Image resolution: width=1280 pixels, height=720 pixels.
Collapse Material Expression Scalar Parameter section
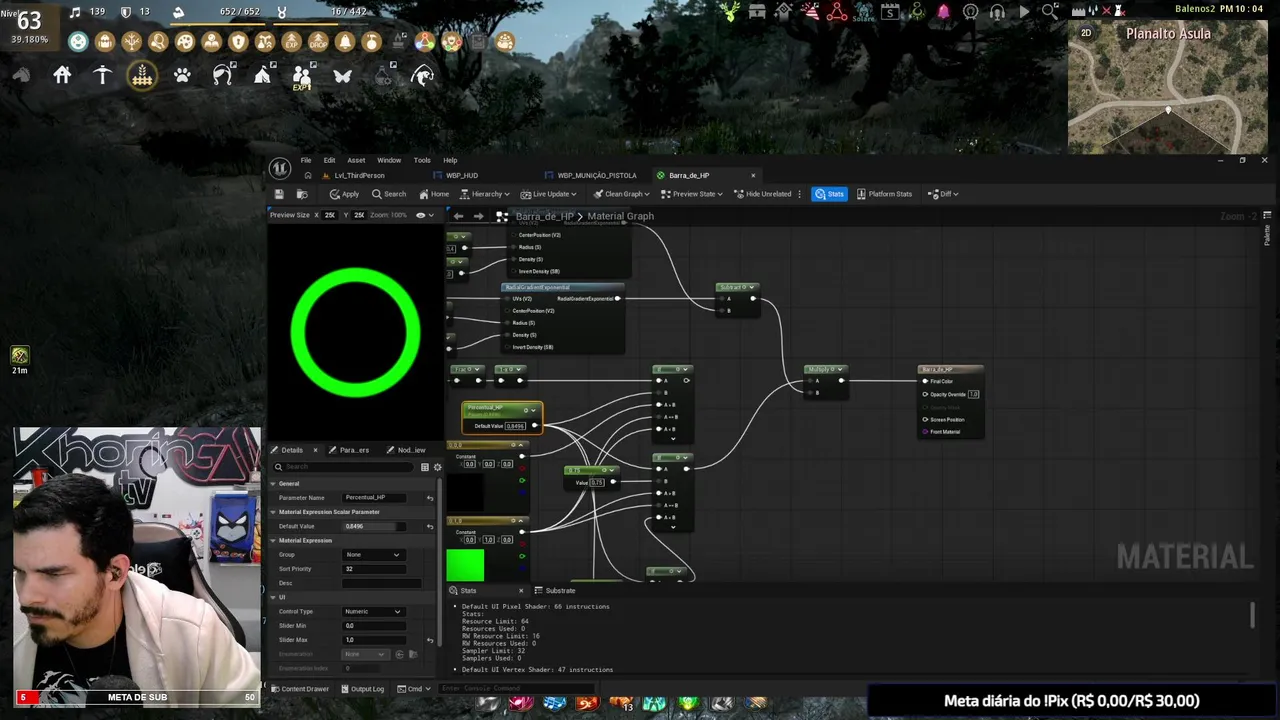[272, 512]
